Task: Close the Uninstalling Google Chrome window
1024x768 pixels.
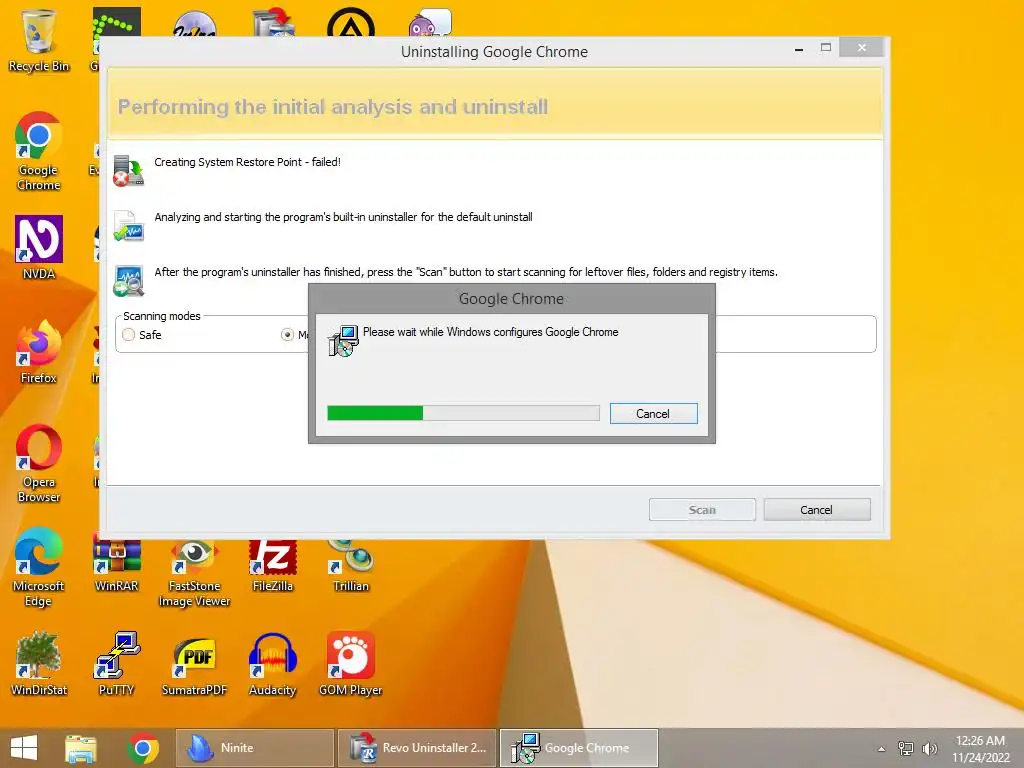Action: coord(862,48)
